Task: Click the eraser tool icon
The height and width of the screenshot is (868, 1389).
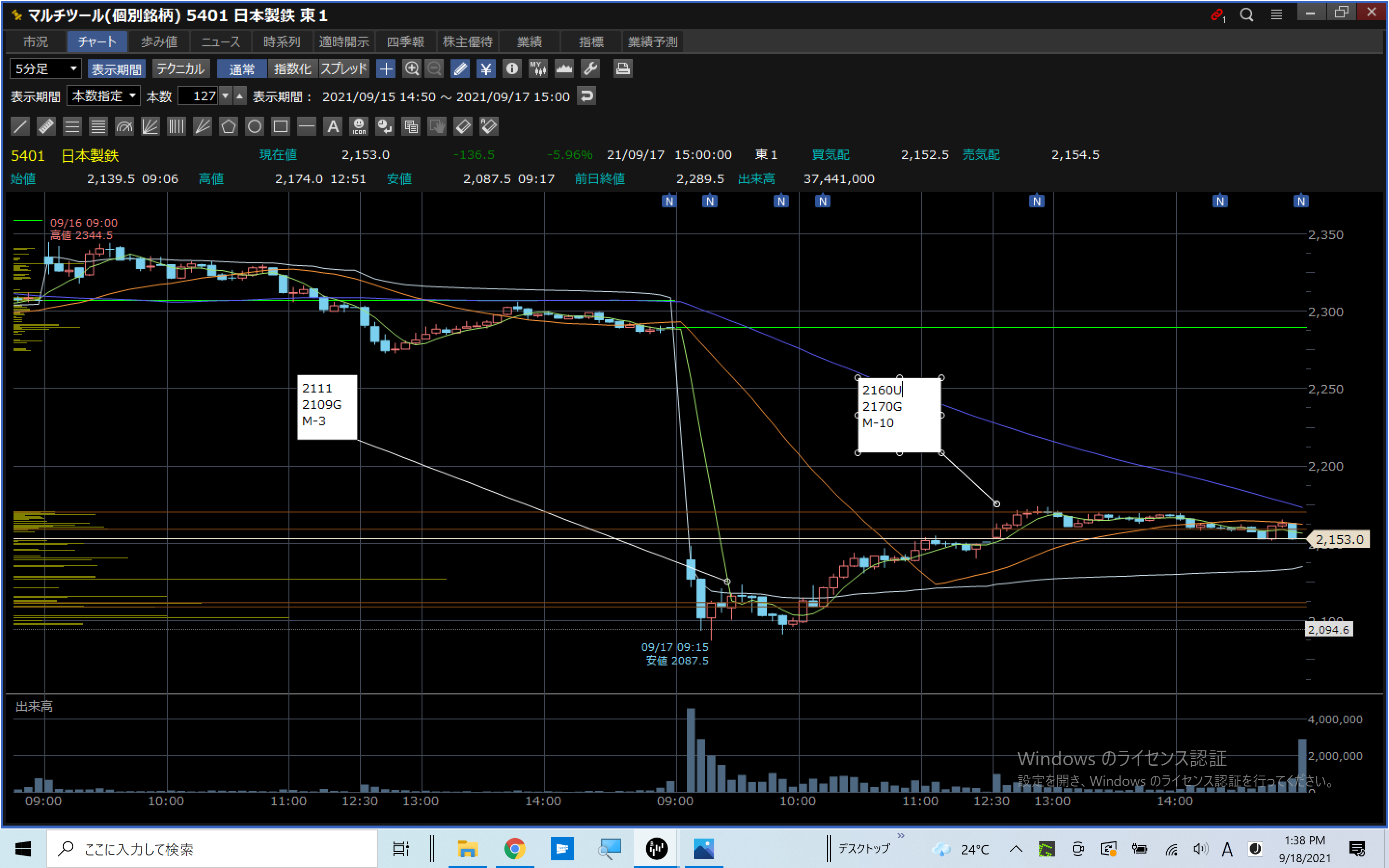Action: (463, 126)
